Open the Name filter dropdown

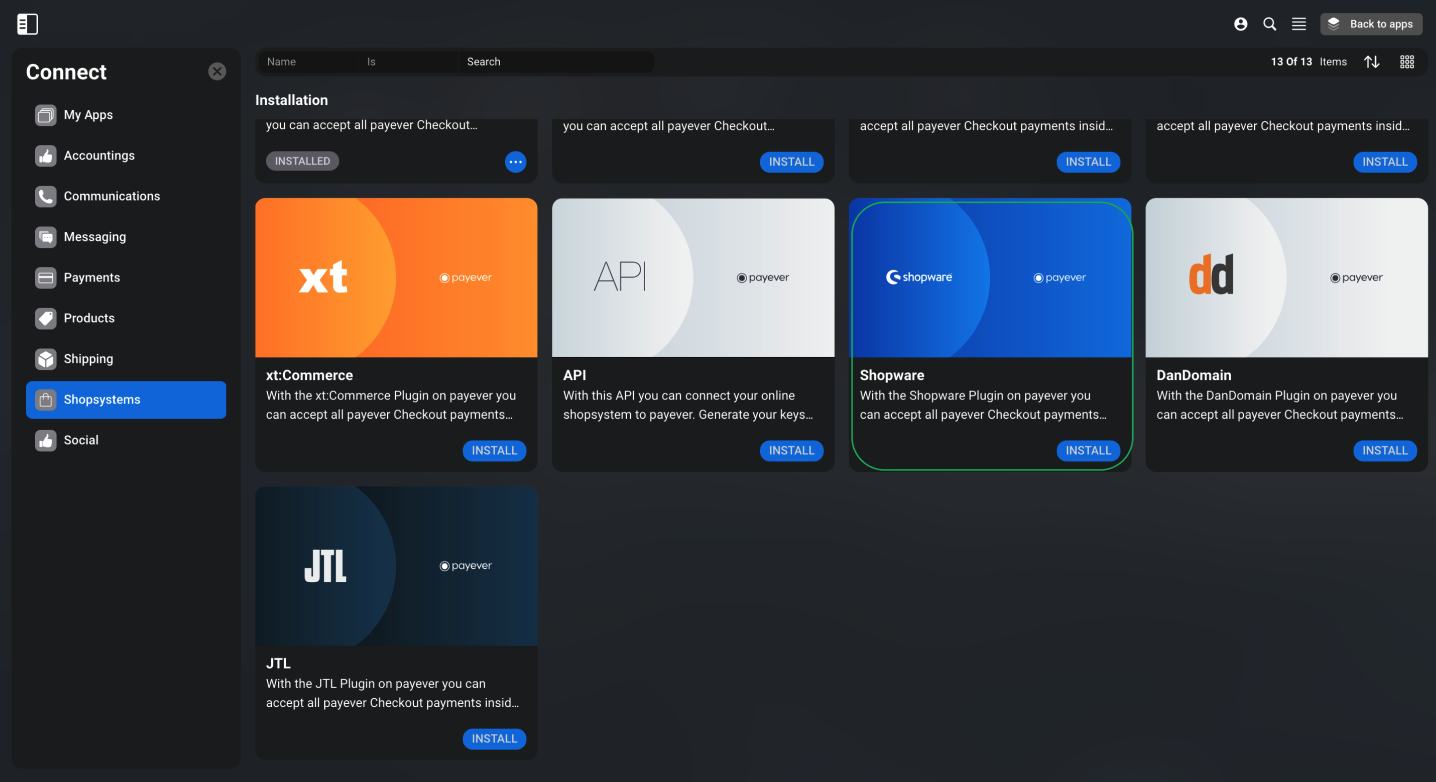(x=309, y=62)
